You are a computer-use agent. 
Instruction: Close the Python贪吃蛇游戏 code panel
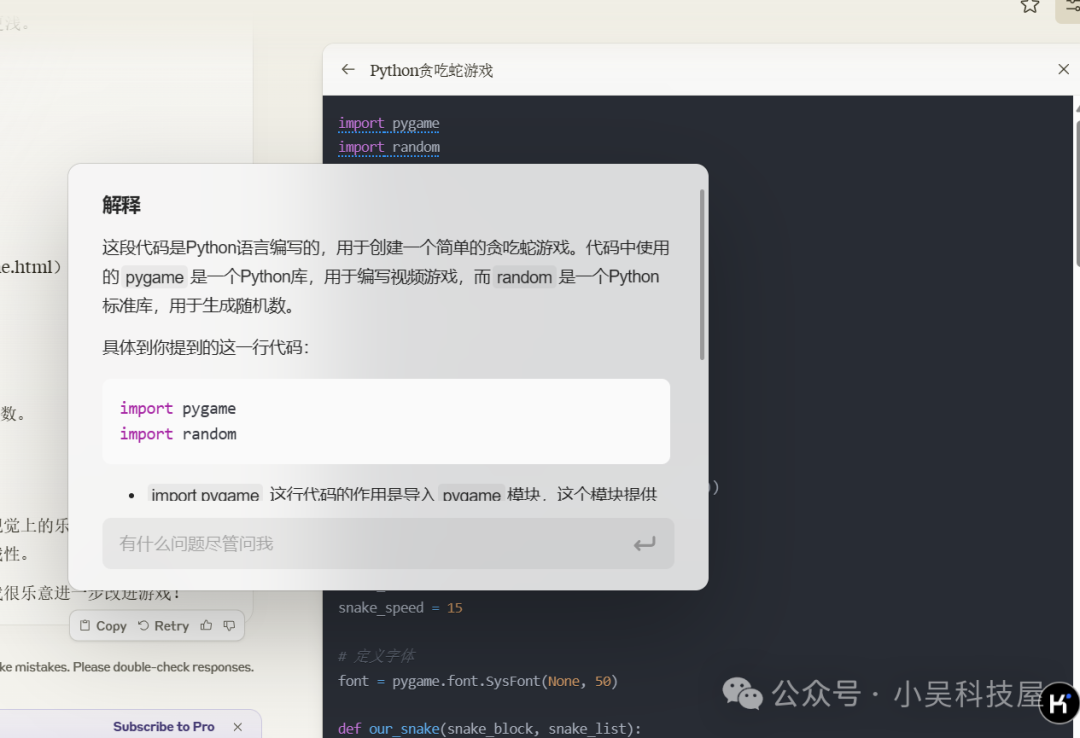(1063, 70)
